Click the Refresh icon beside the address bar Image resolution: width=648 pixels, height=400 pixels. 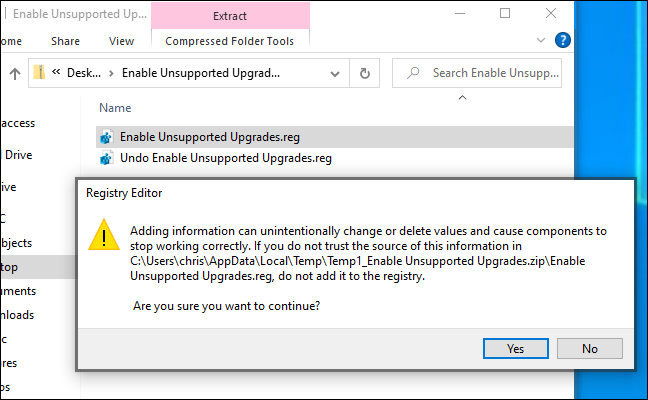tap(365, 74)
